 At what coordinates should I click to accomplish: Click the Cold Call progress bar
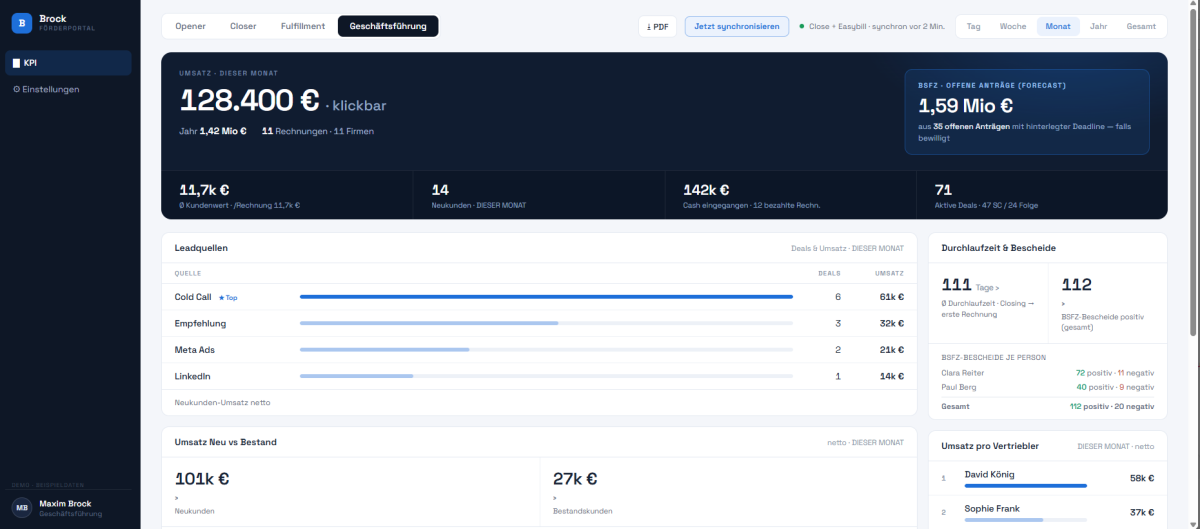coord(546,297)
